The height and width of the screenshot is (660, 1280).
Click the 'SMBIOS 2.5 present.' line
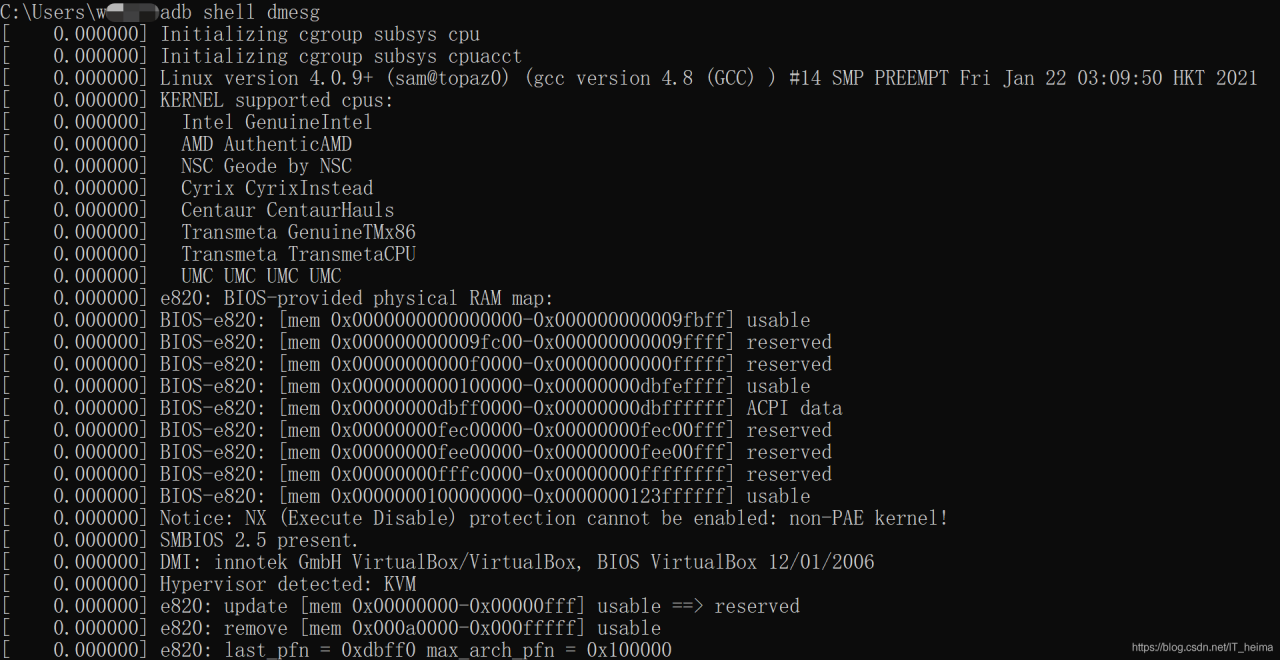(259, 540)
